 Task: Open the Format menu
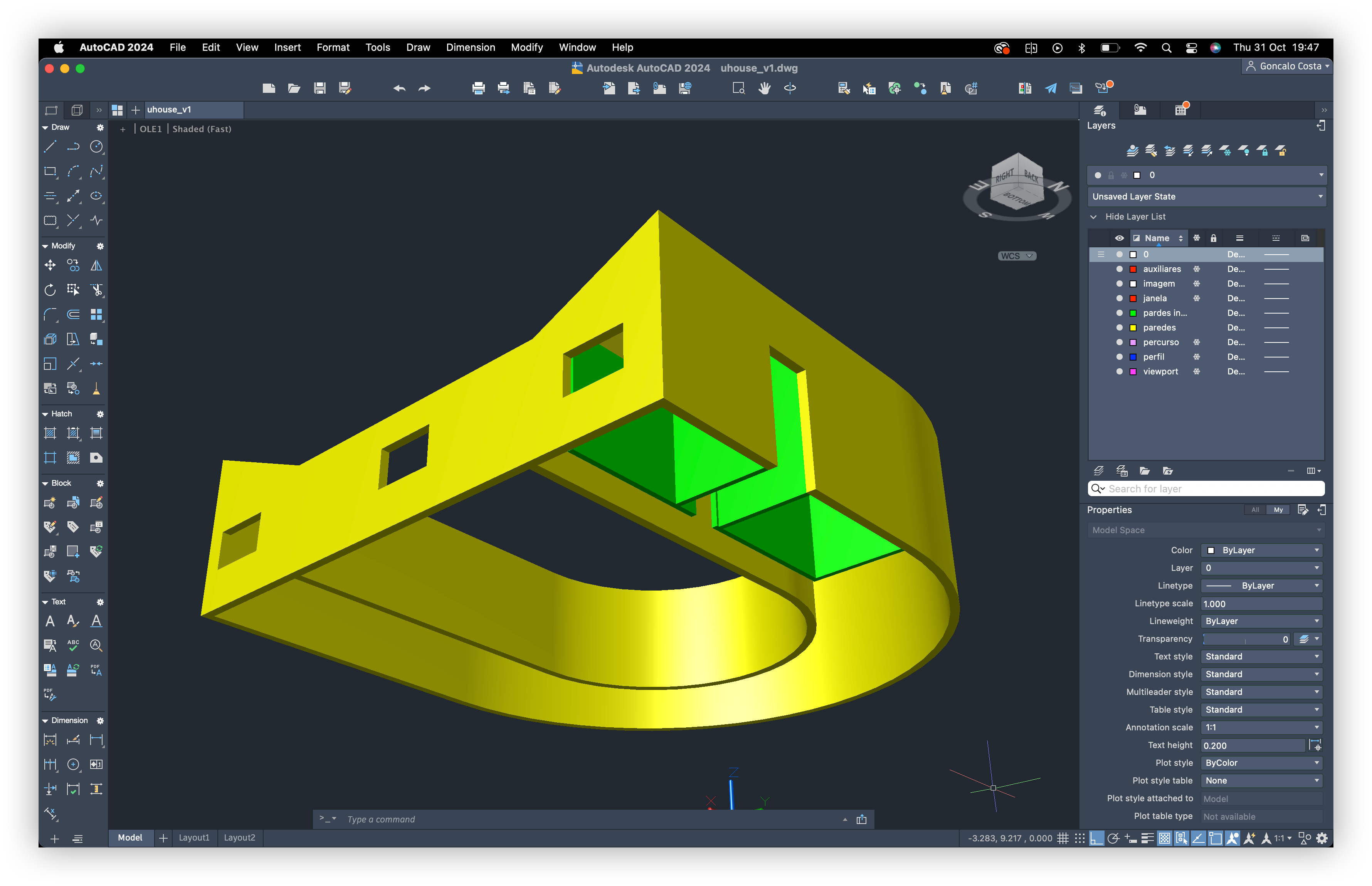333,47
